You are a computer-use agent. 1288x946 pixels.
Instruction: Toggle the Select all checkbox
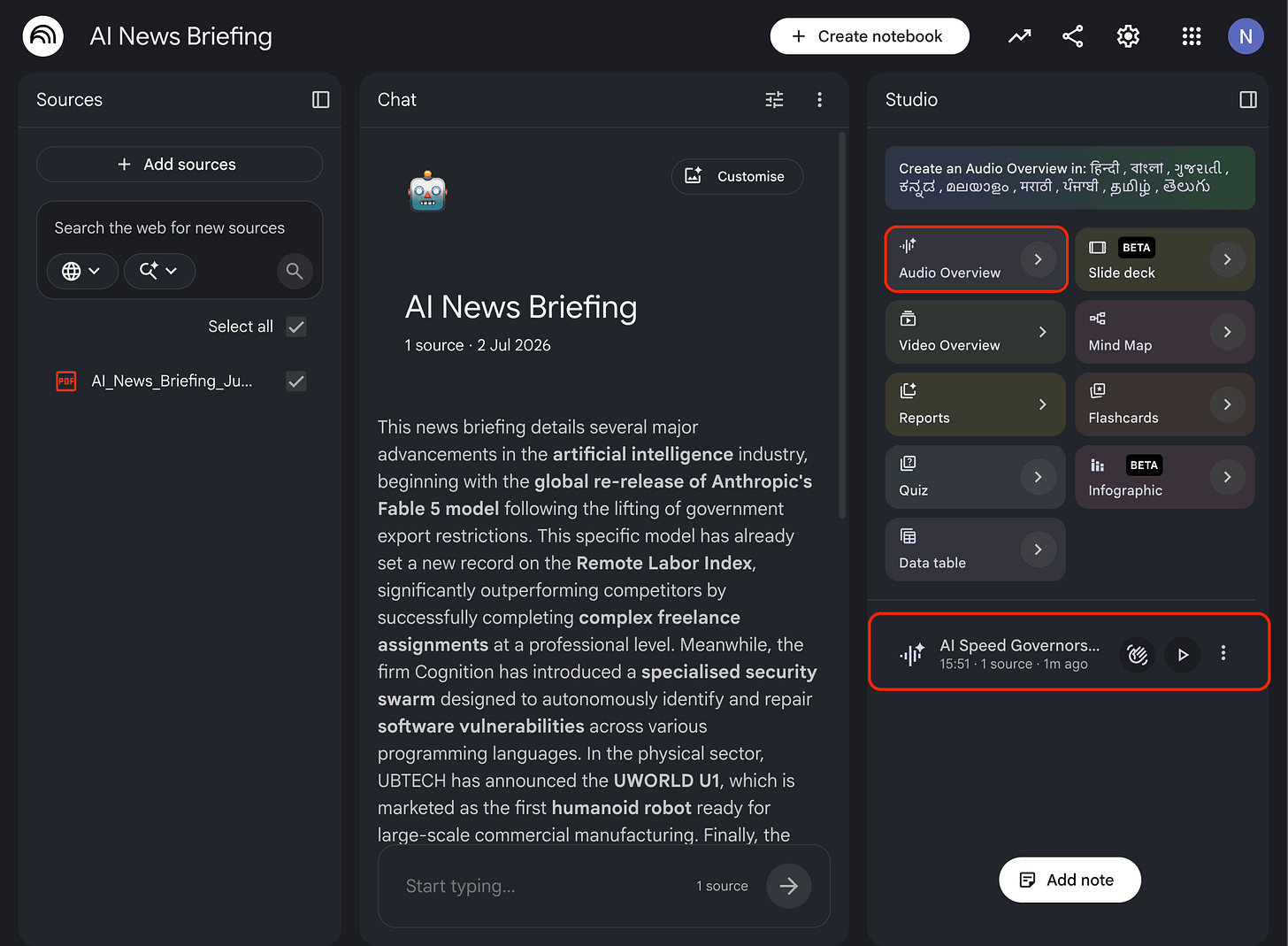[x=296, y=327]
